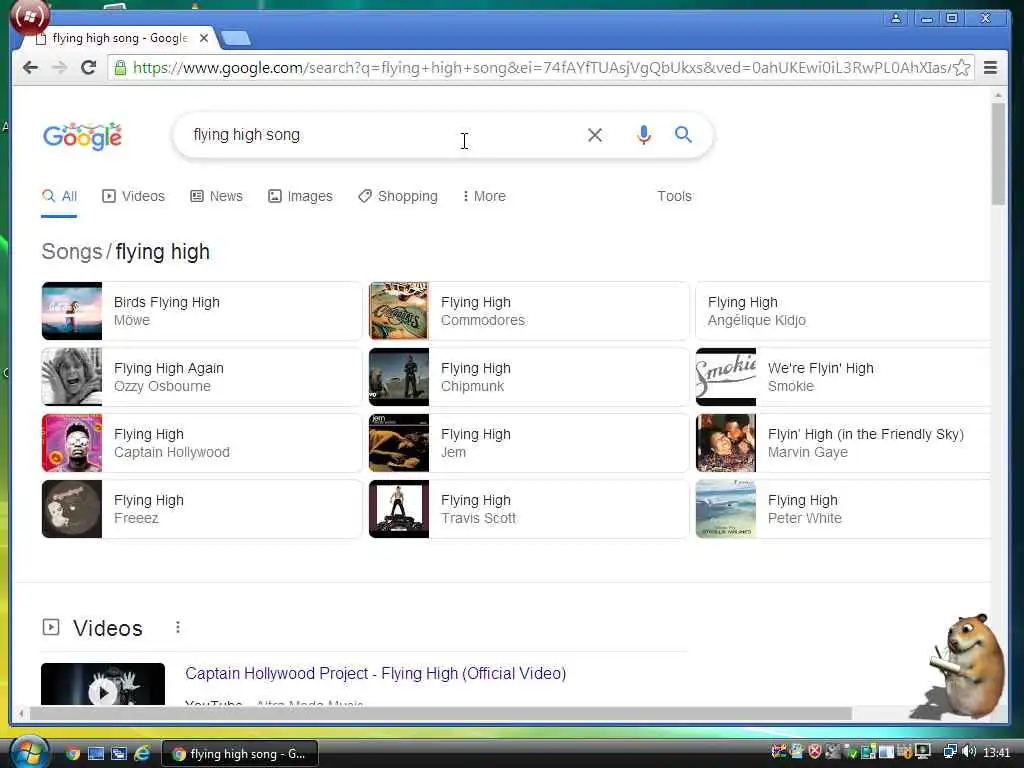
Task: Open the Videos section three-dot menu
Action: 178,628
